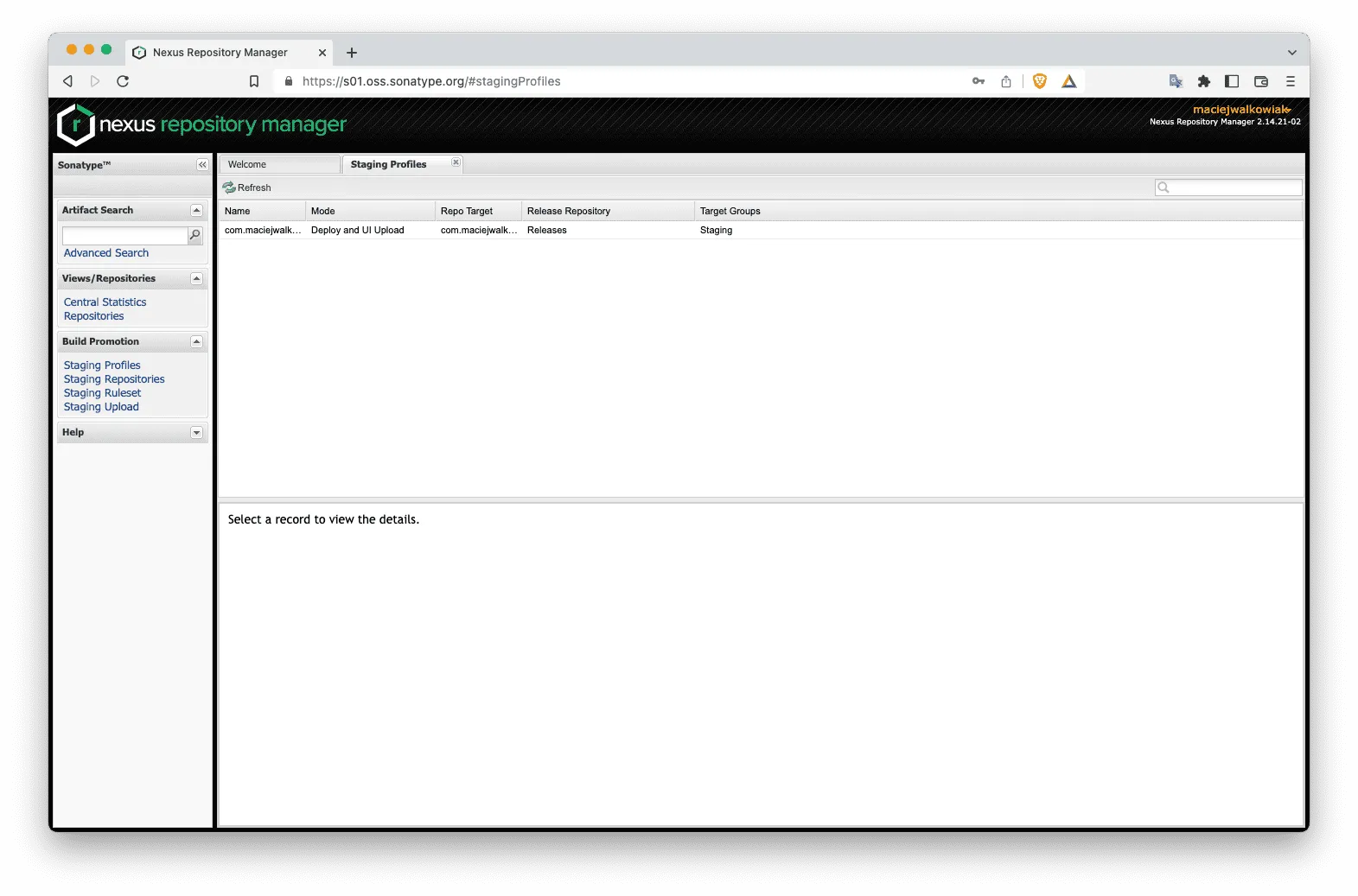Click the browser address bar URL
This screenshot has width=1358, height=896.
pos(431,81)
